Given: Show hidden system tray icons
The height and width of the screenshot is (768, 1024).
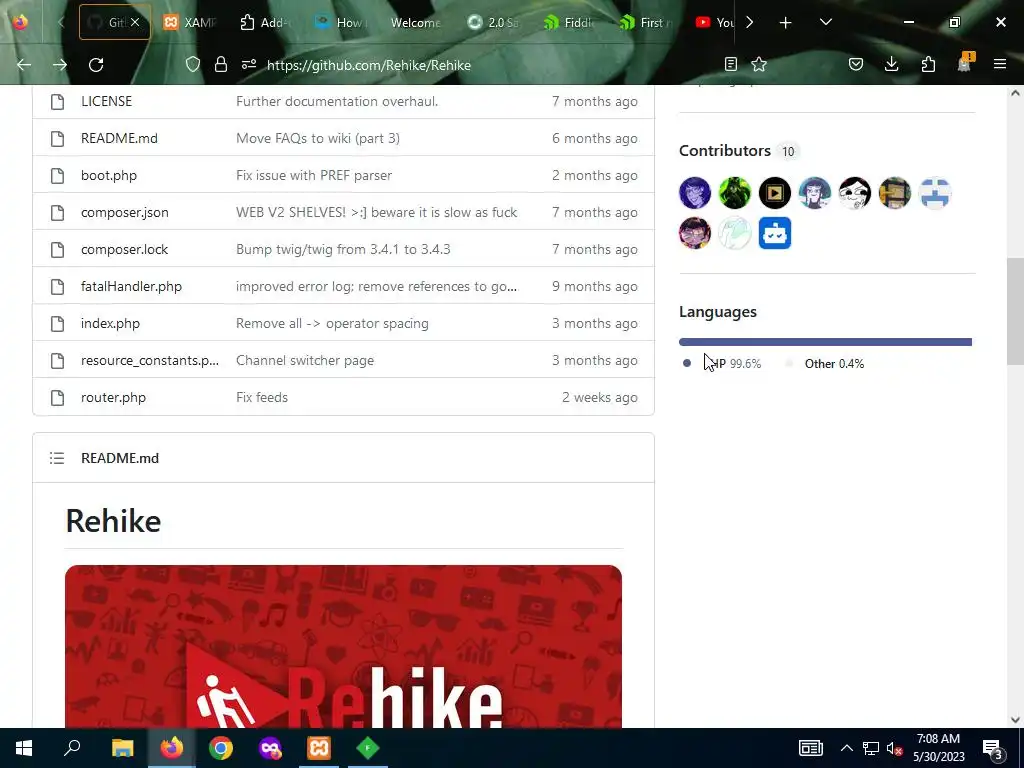Looking at the screenshot, I should point(846,748).
